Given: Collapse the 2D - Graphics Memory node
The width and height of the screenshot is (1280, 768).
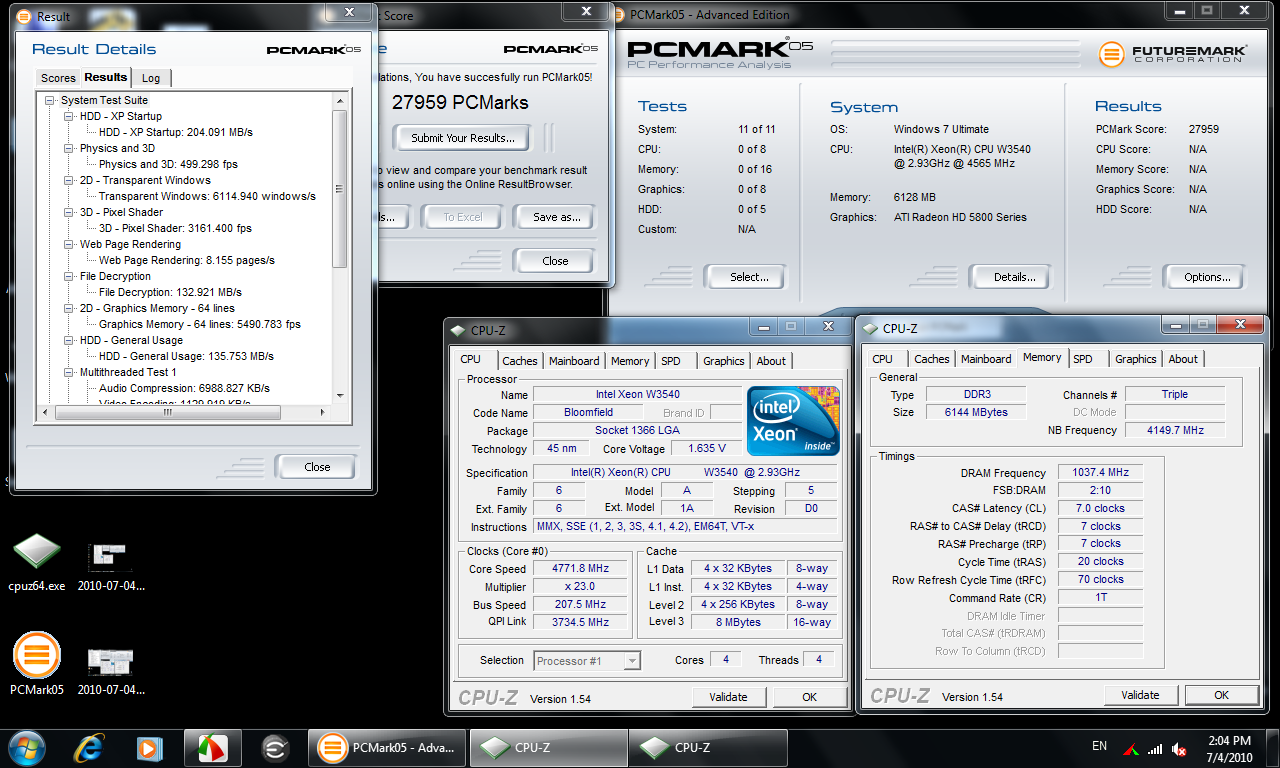Looking at the screenshot, I should [69, 308].
